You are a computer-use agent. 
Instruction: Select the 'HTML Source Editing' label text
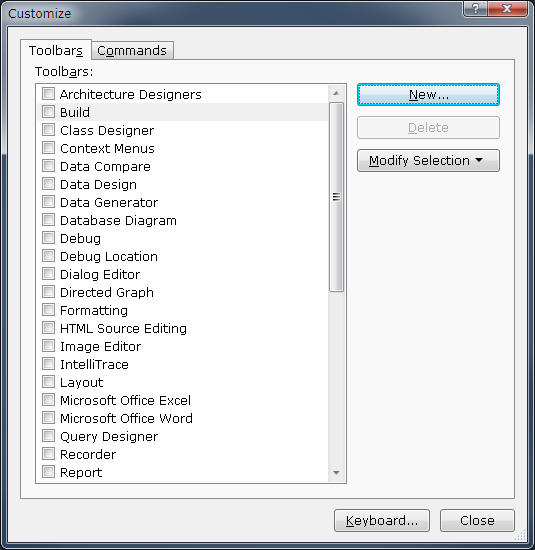[123, 329]
